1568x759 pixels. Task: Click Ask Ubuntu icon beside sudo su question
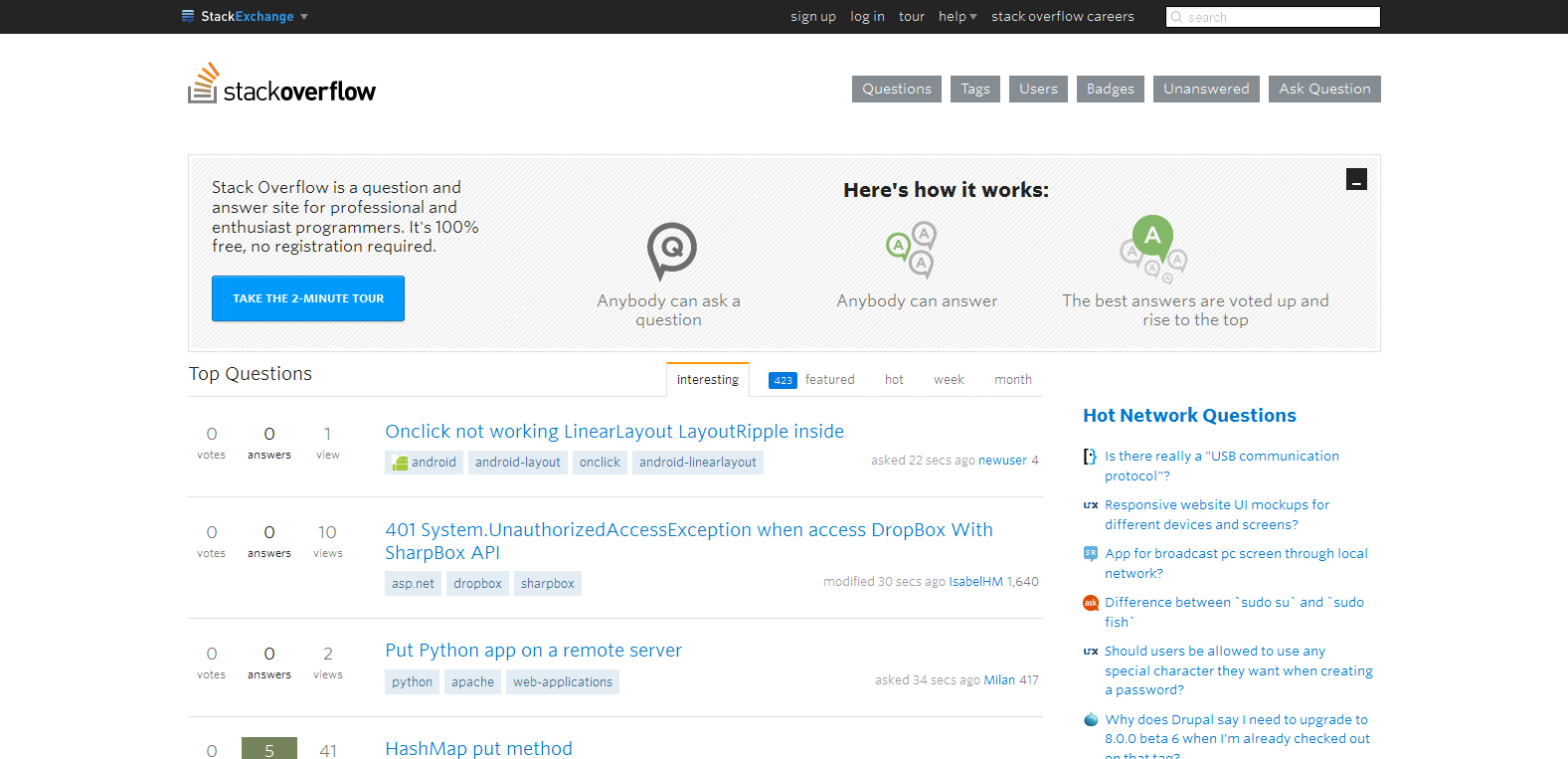1091,603
